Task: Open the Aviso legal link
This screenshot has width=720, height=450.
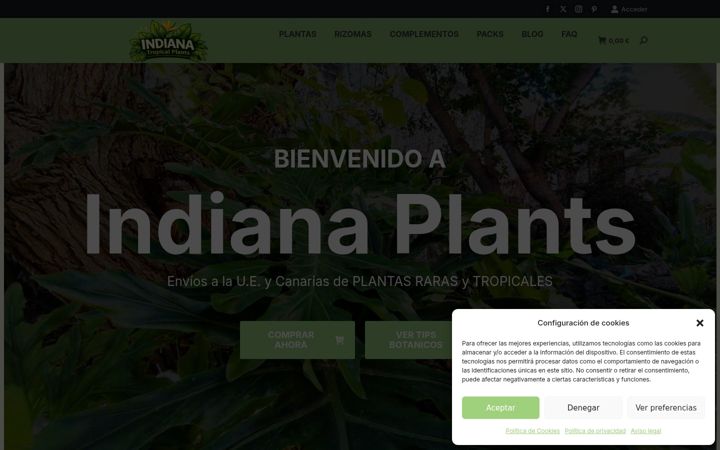Action: click(x=646, y=431)
